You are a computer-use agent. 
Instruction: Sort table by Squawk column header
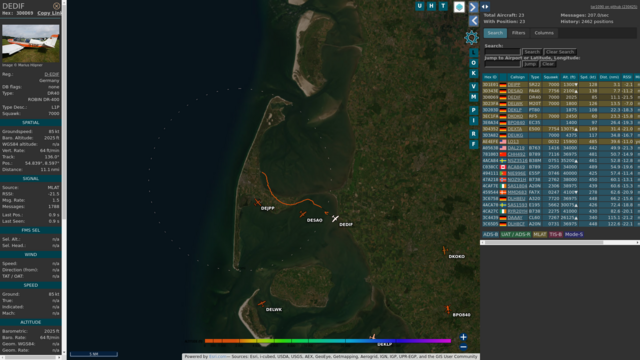pos(551,77)
